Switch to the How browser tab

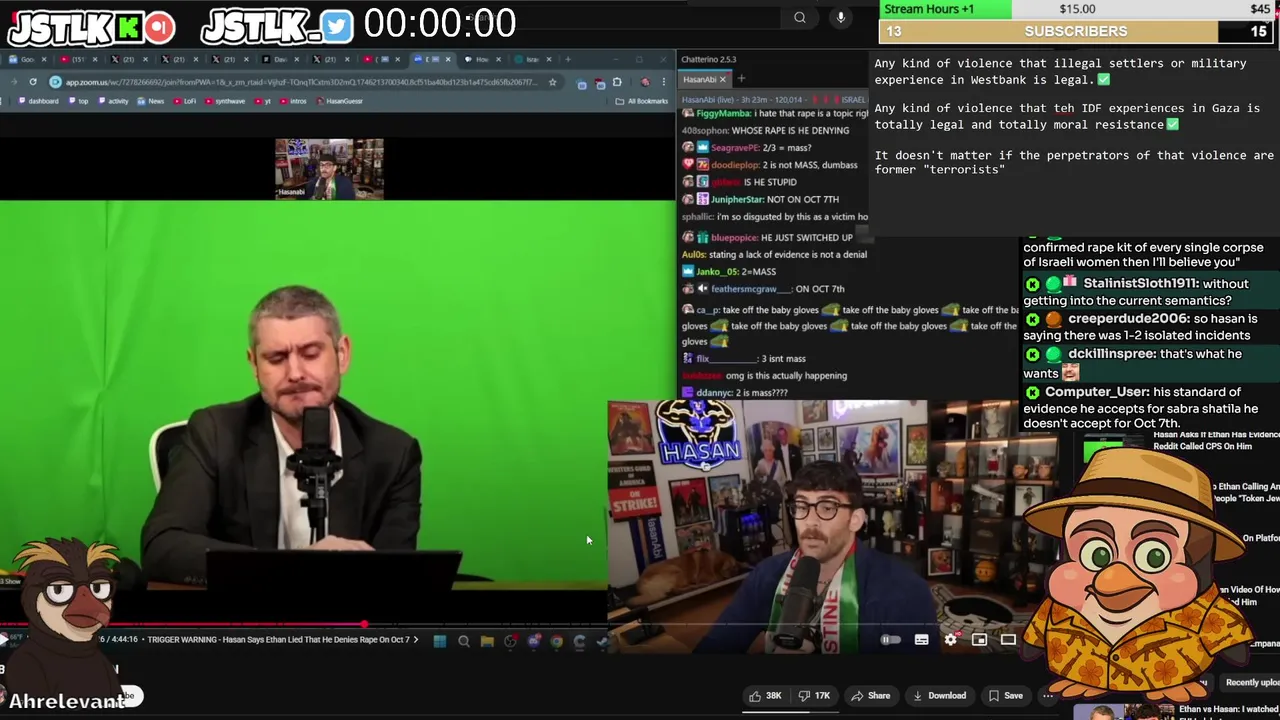point(481,59)
